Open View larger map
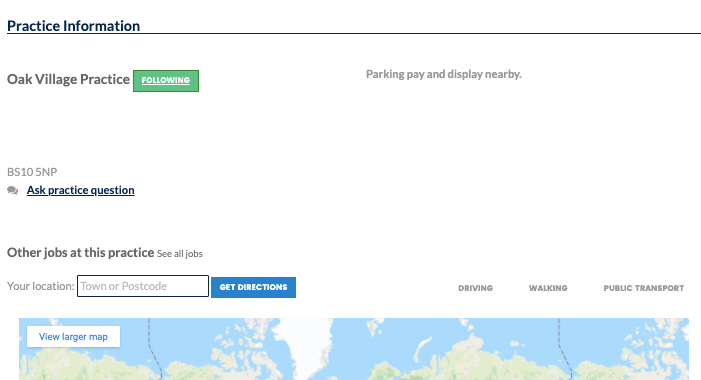The height and width of the screenshot is (380, 701). click(73, 337)
